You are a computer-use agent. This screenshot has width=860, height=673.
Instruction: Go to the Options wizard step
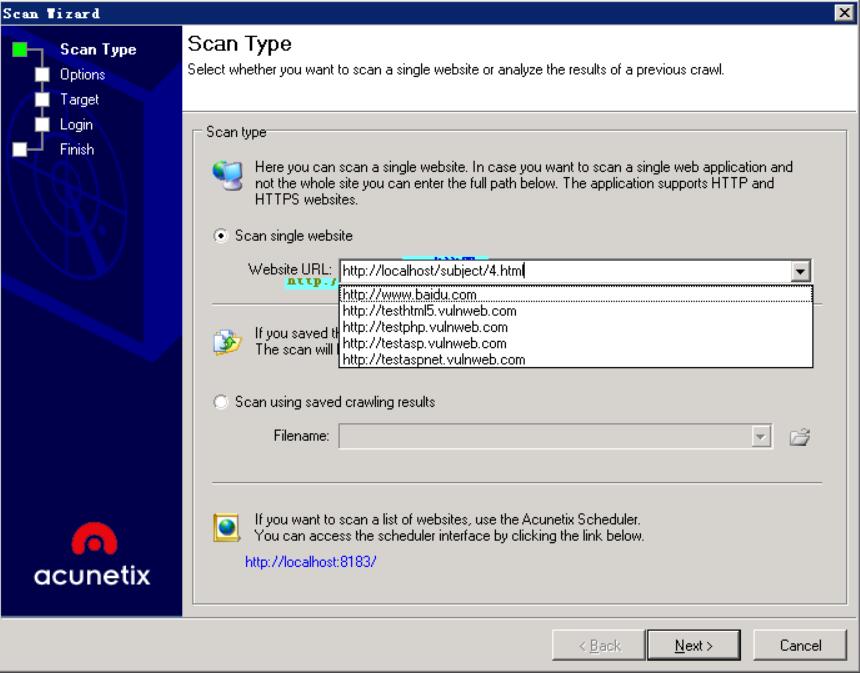[82, 75]
